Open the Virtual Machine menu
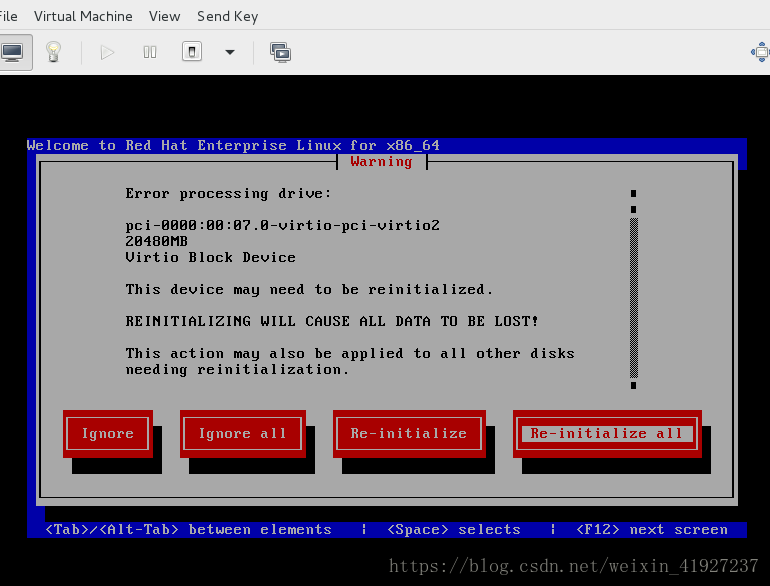This screenshot has height=586, width=770. click(x=83, y=16)
